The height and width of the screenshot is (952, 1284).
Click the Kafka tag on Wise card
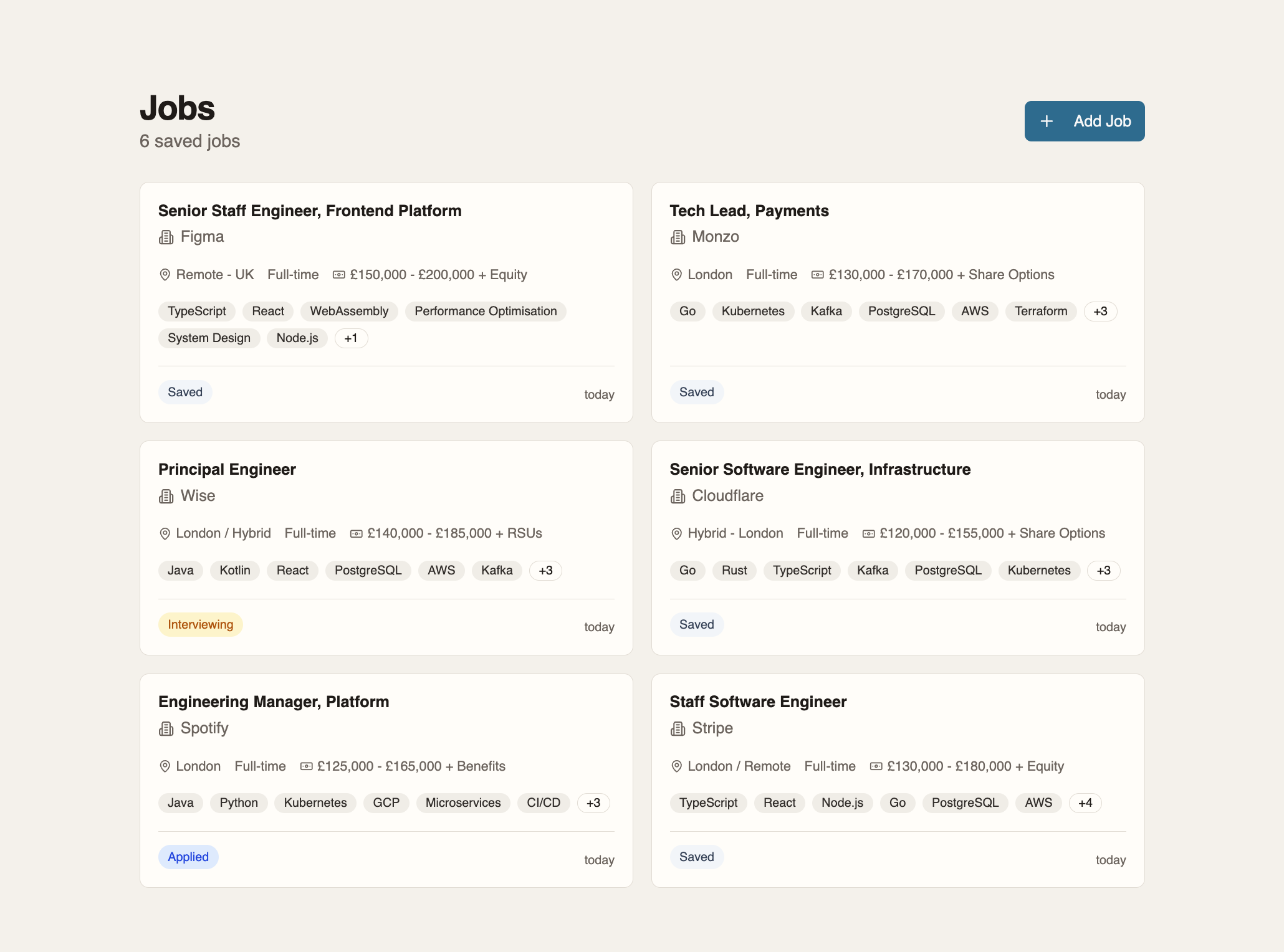497,571
